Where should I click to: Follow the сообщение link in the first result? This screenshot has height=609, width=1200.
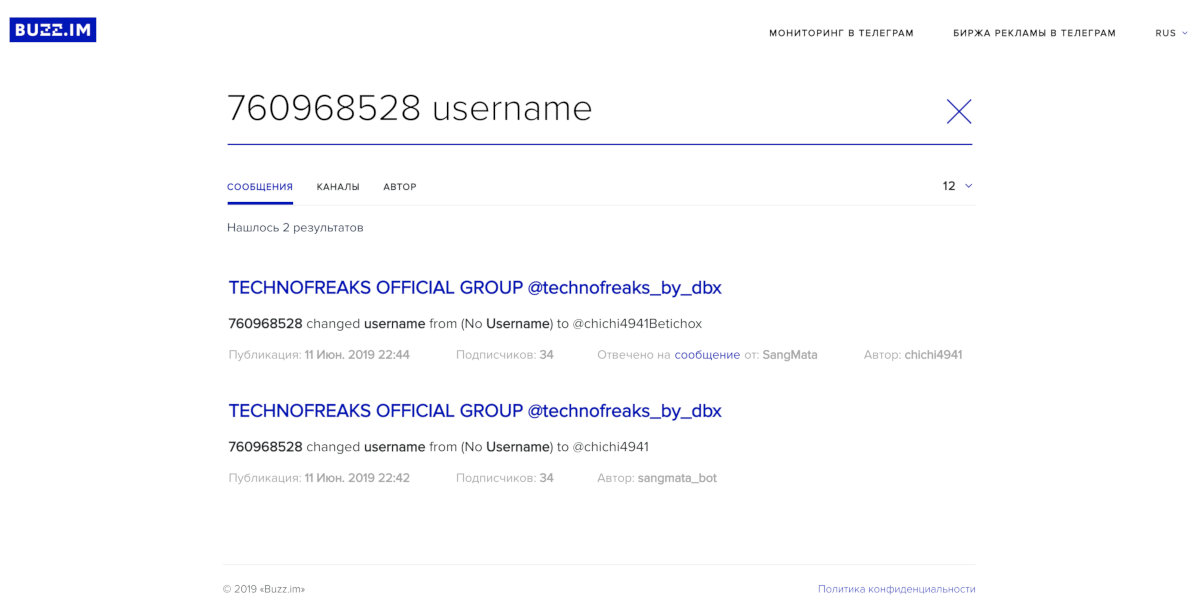[x=707, y=355]
